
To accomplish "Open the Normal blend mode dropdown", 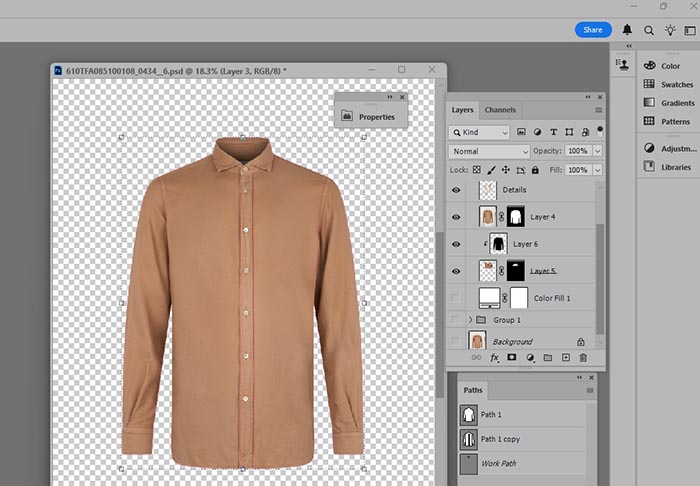I will point(489,151).
